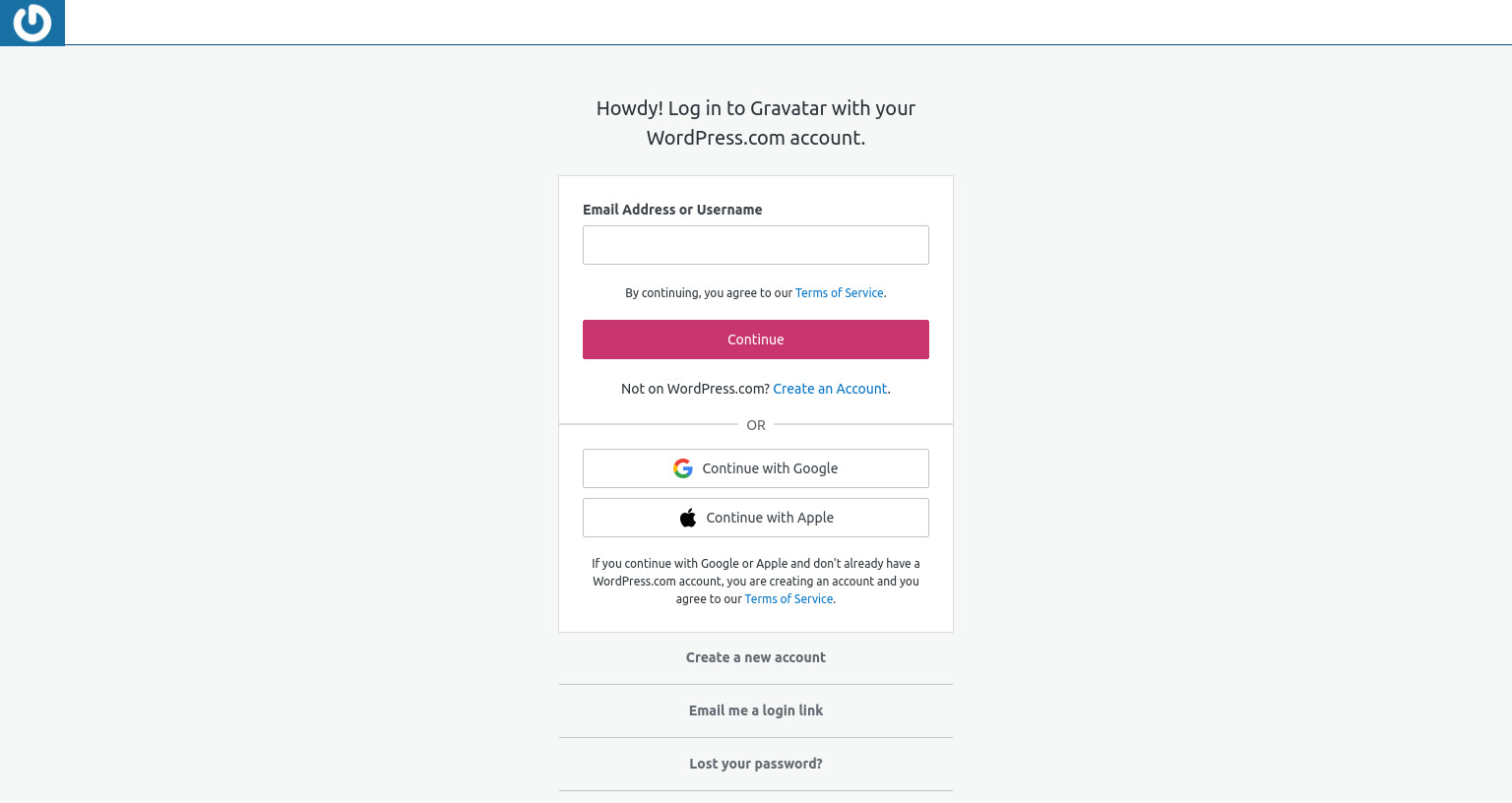Open the Lost your password? link
This screenshot has height=803, width=1512.
(x=756, y=764)
